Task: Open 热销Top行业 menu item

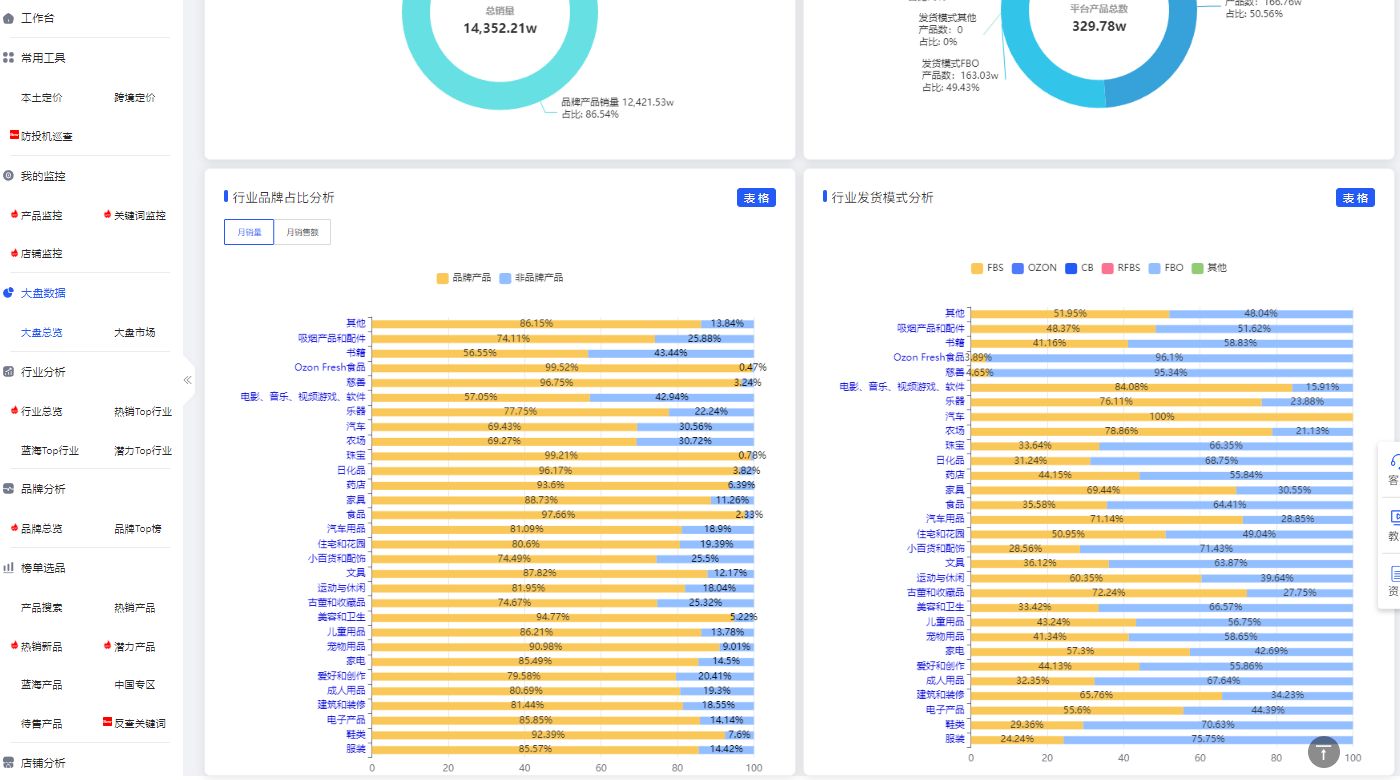Action: pyautogui.click(x=143, y=411)
